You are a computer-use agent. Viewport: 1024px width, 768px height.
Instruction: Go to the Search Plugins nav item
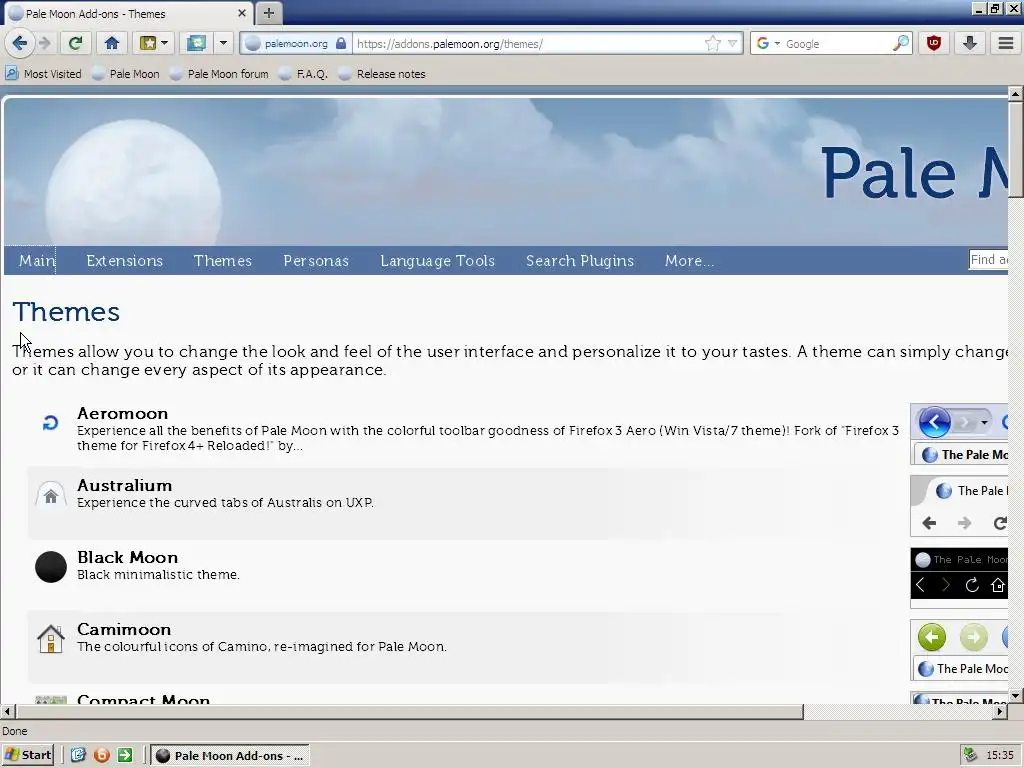coord(580,261)
